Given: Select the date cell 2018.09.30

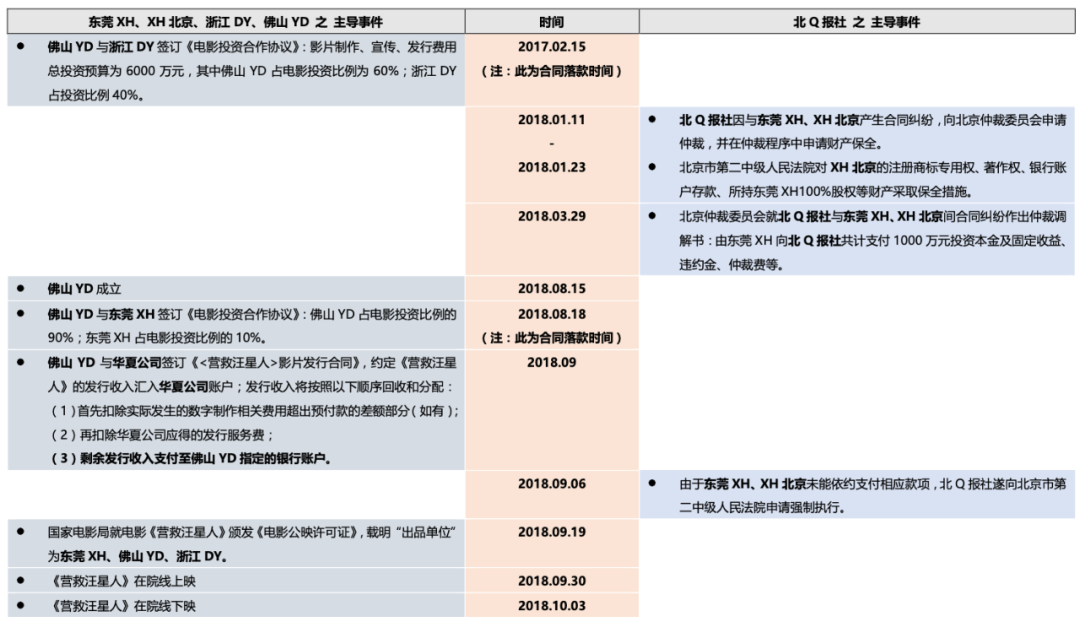Looking at the screenshot, I should pyautogui.click(x=552, y=581).
